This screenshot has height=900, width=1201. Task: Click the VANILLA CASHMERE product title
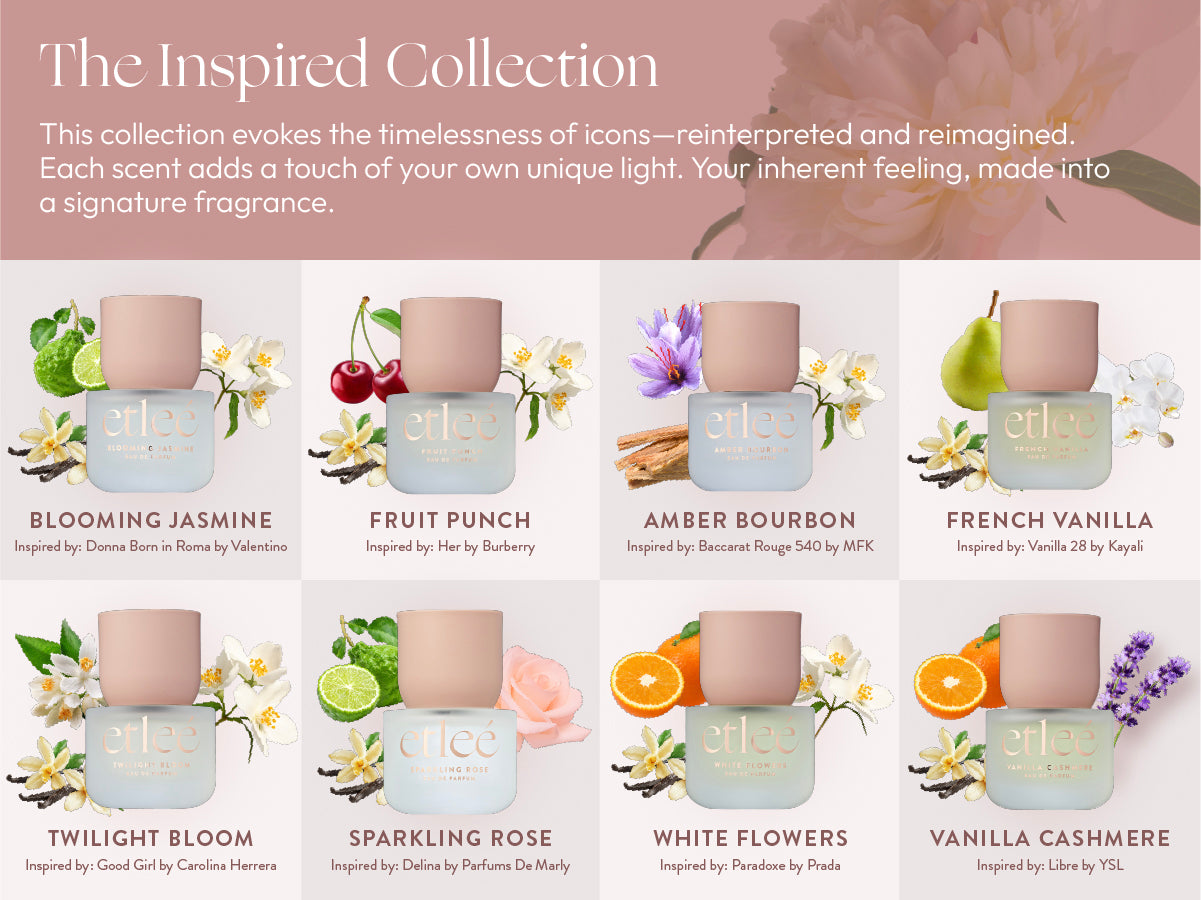(x=1050, y=838)
